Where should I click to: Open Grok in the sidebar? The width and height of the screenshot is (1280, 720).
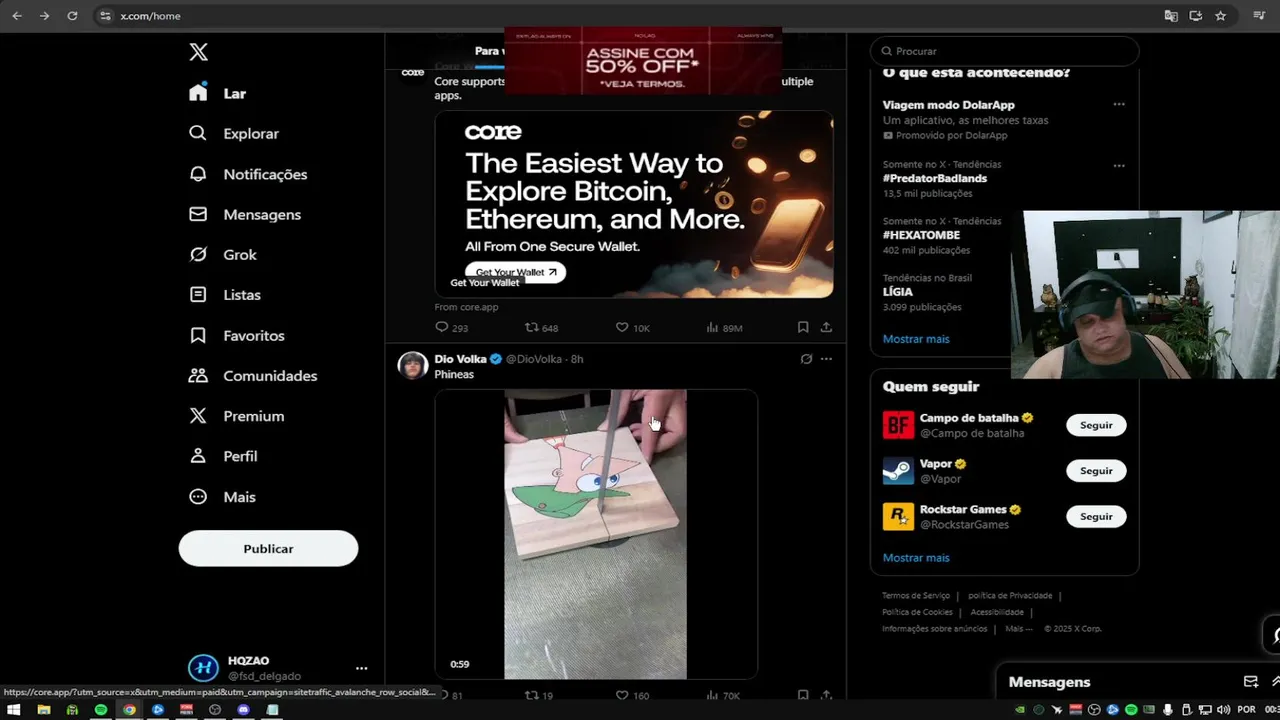click(x=223, y=254)
